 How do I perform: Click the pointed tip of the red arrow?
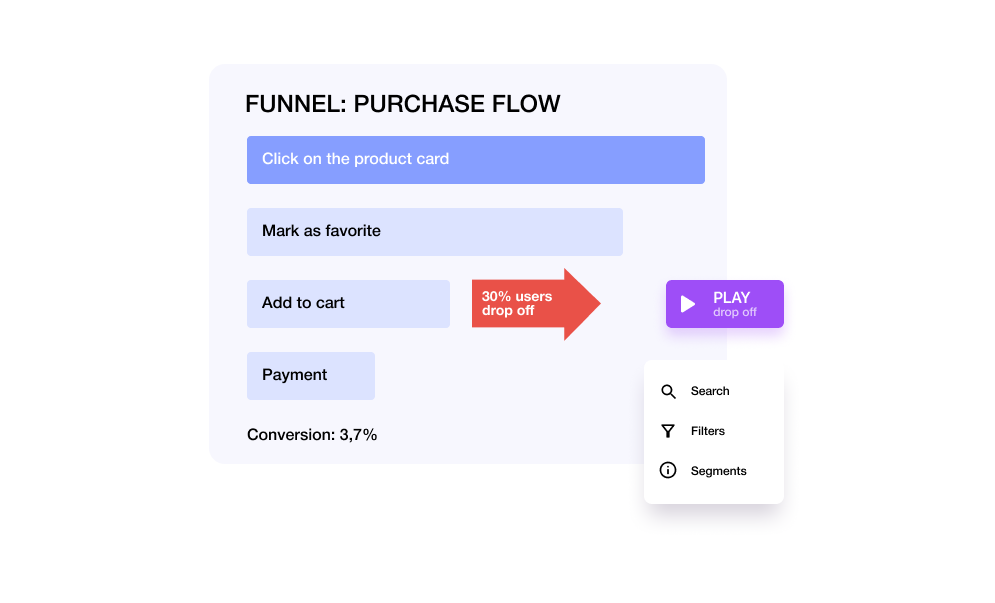(595, 304)
